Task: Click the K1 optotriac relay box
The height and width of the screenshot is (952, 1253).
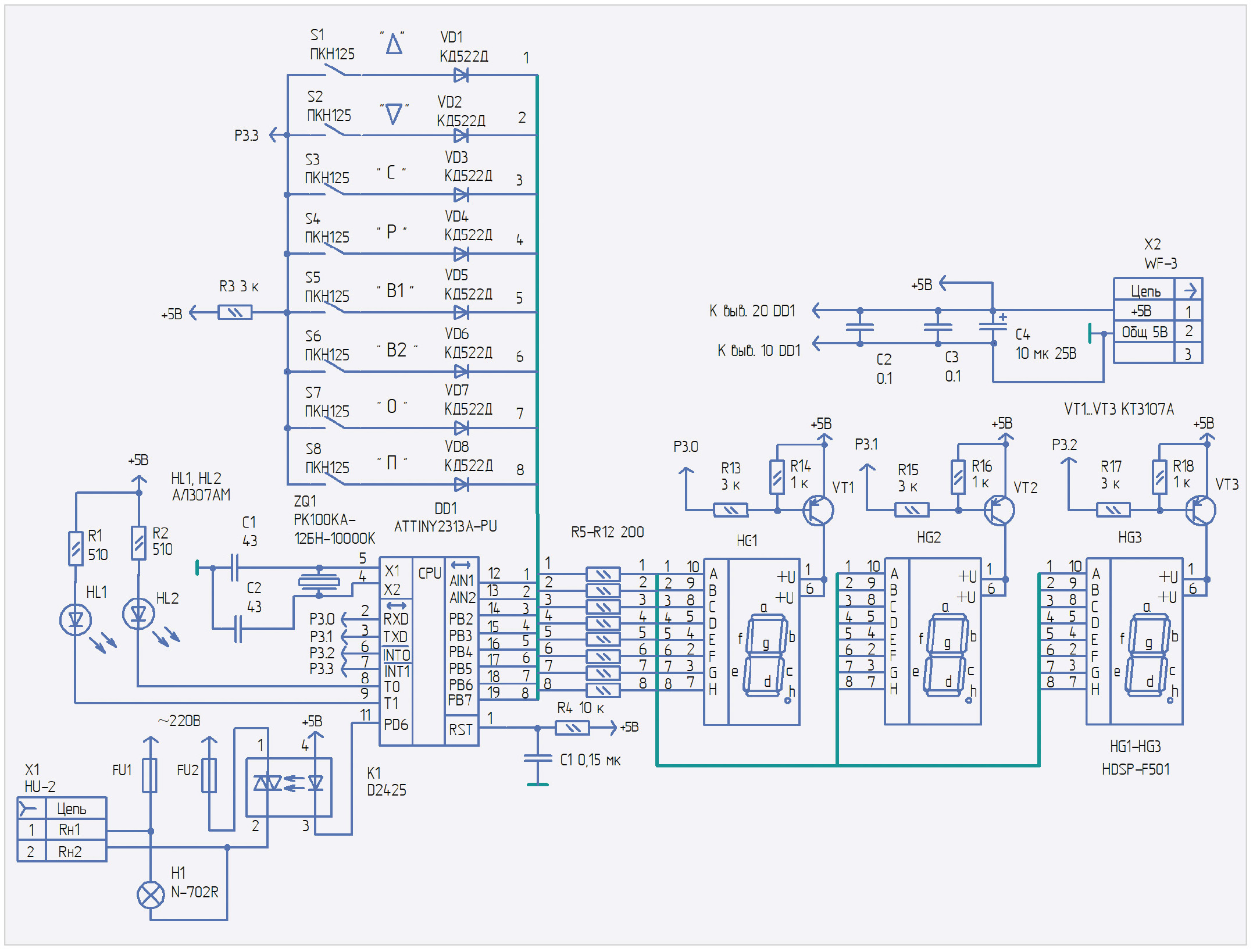Action: point(288,786)
